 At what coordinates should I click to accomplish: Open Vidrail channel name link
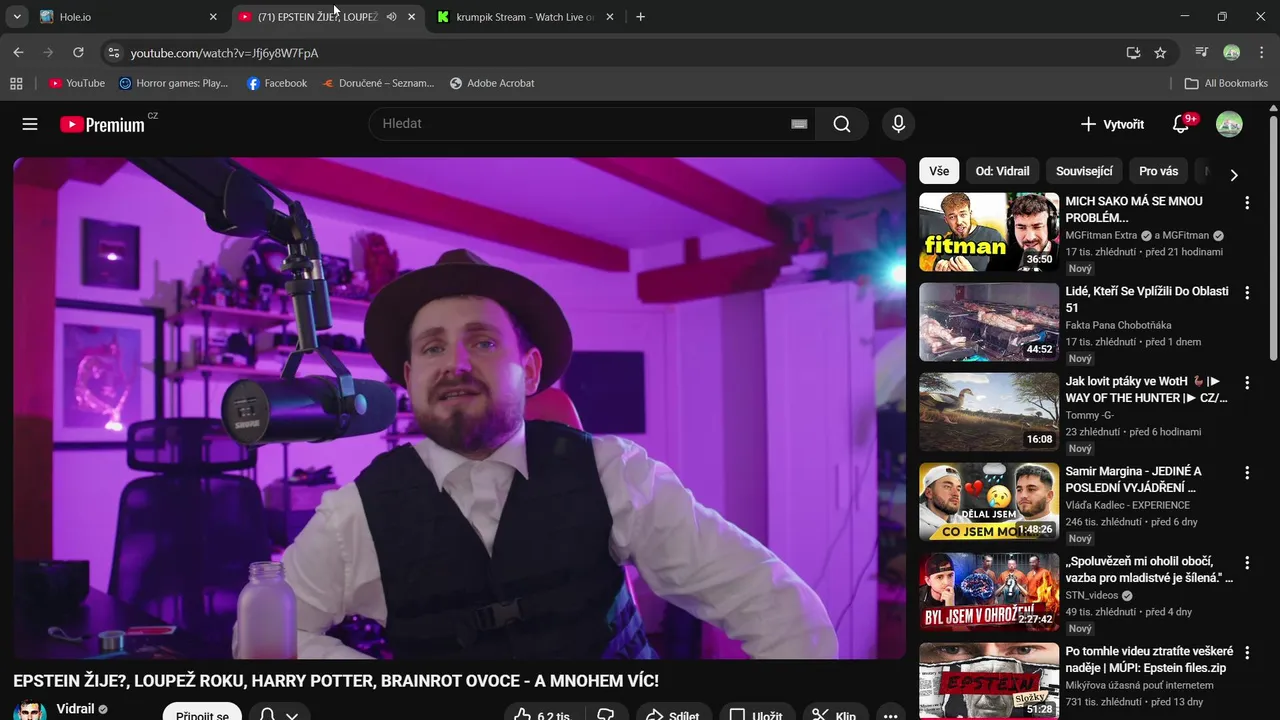coord(76,709)
